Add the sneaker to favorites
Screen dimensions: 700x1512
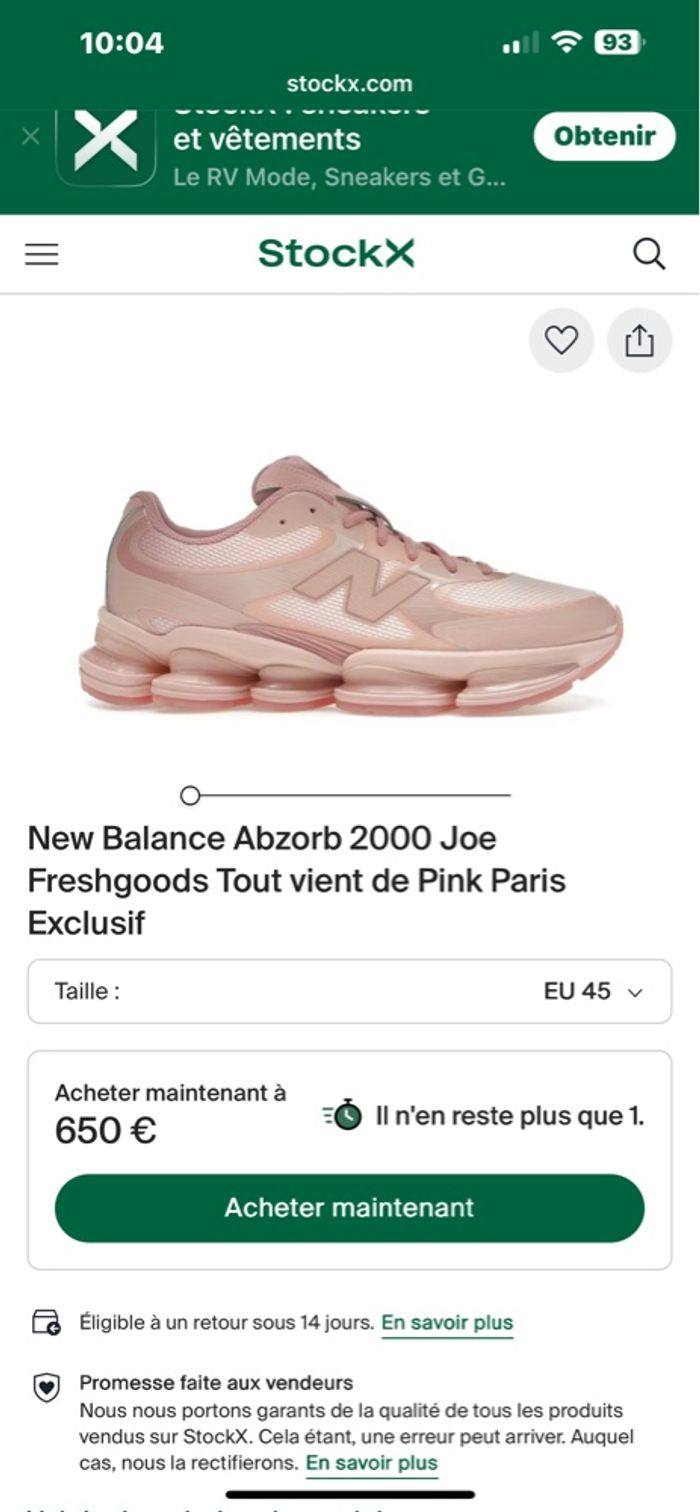click(x=560, y=340)
